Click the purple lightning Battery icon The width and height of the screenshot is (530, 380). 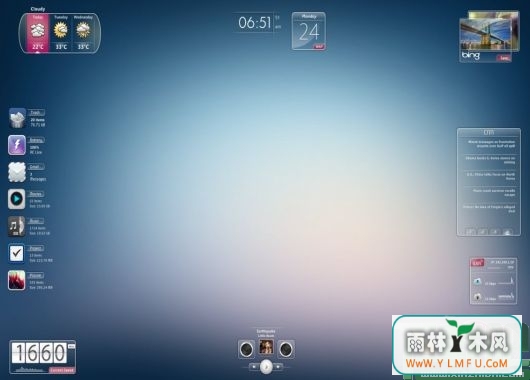pos(17,145)
